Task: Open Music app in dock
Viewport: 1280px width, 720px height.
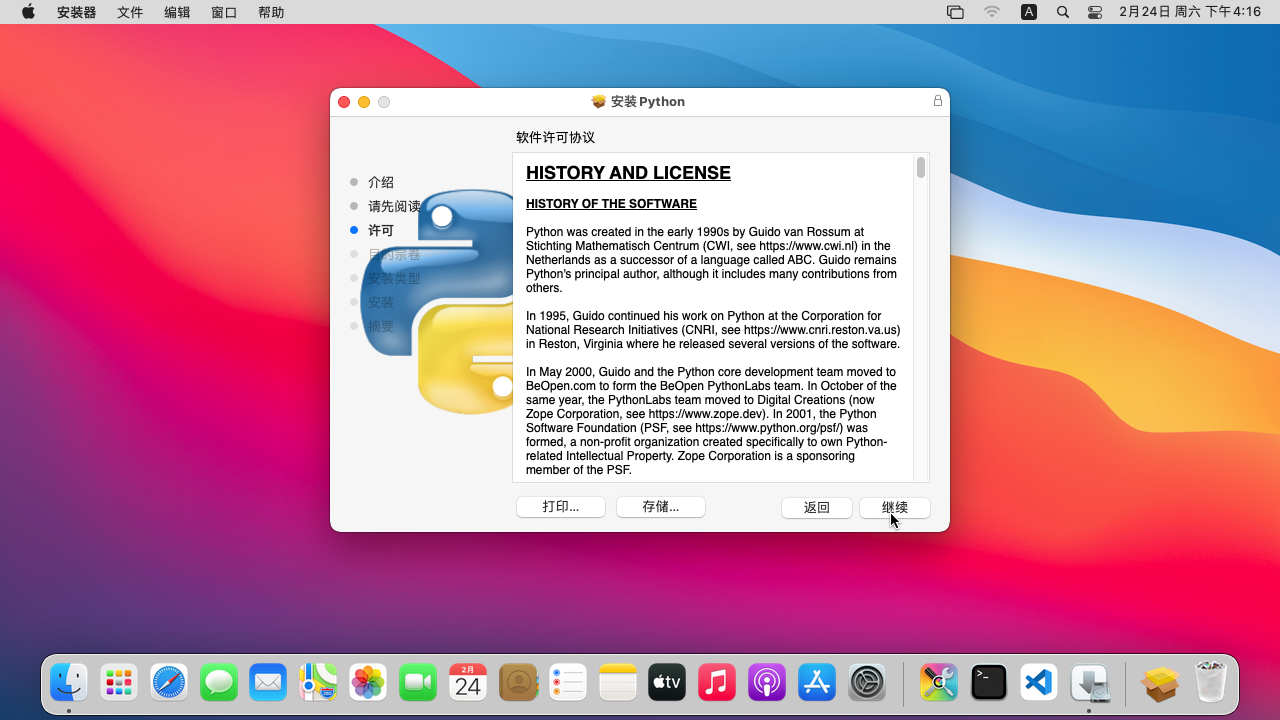Action: (x=717, y=683)
